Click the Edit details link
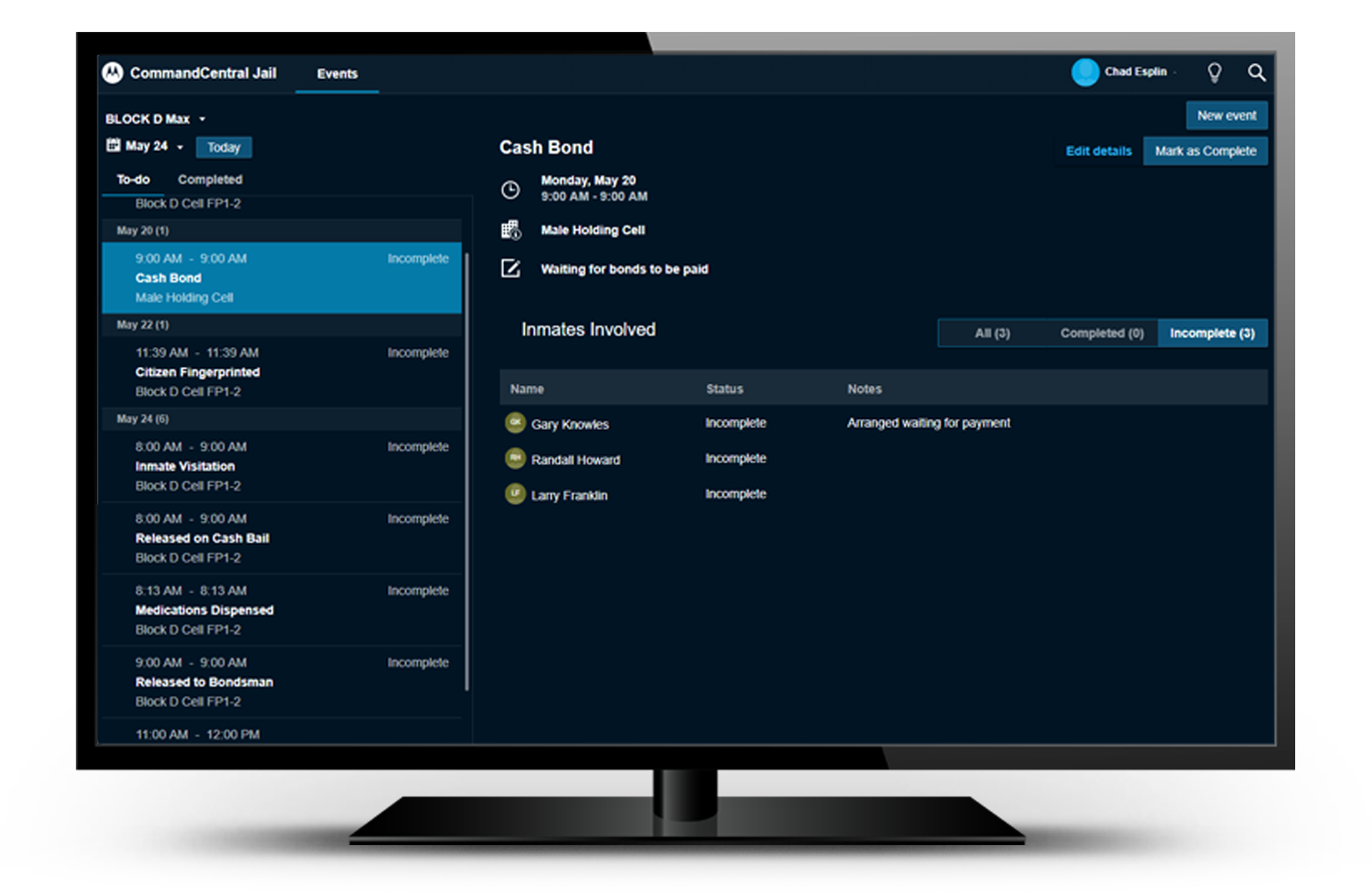 point(1099,152)
